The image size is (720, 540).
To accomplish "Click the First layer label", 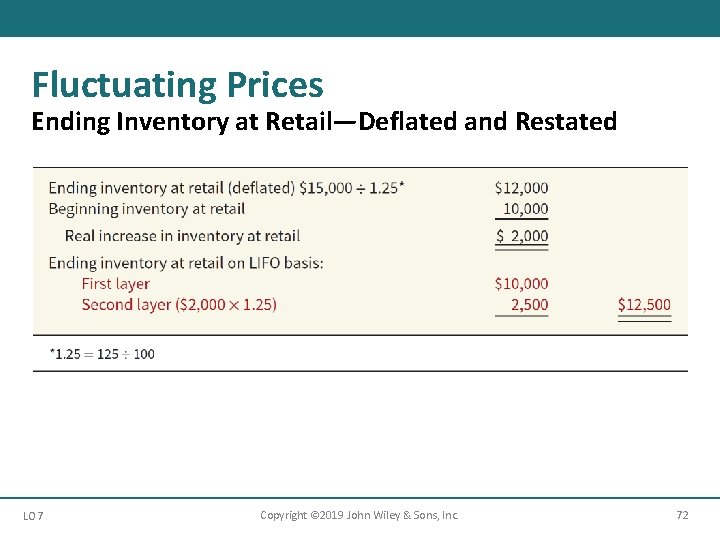I will tap(116, 284).
